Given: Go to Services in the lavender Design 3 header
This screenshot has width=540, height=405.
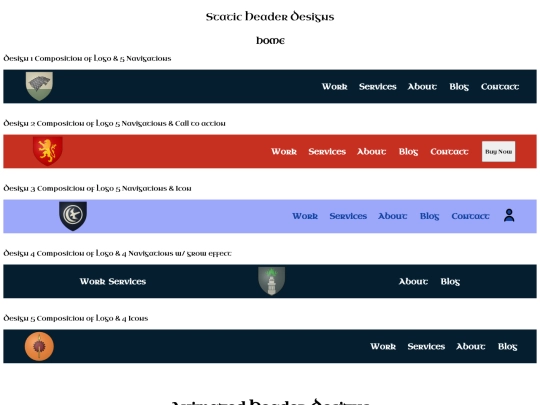Looking at the screenshot, I should tap(348, 216).
